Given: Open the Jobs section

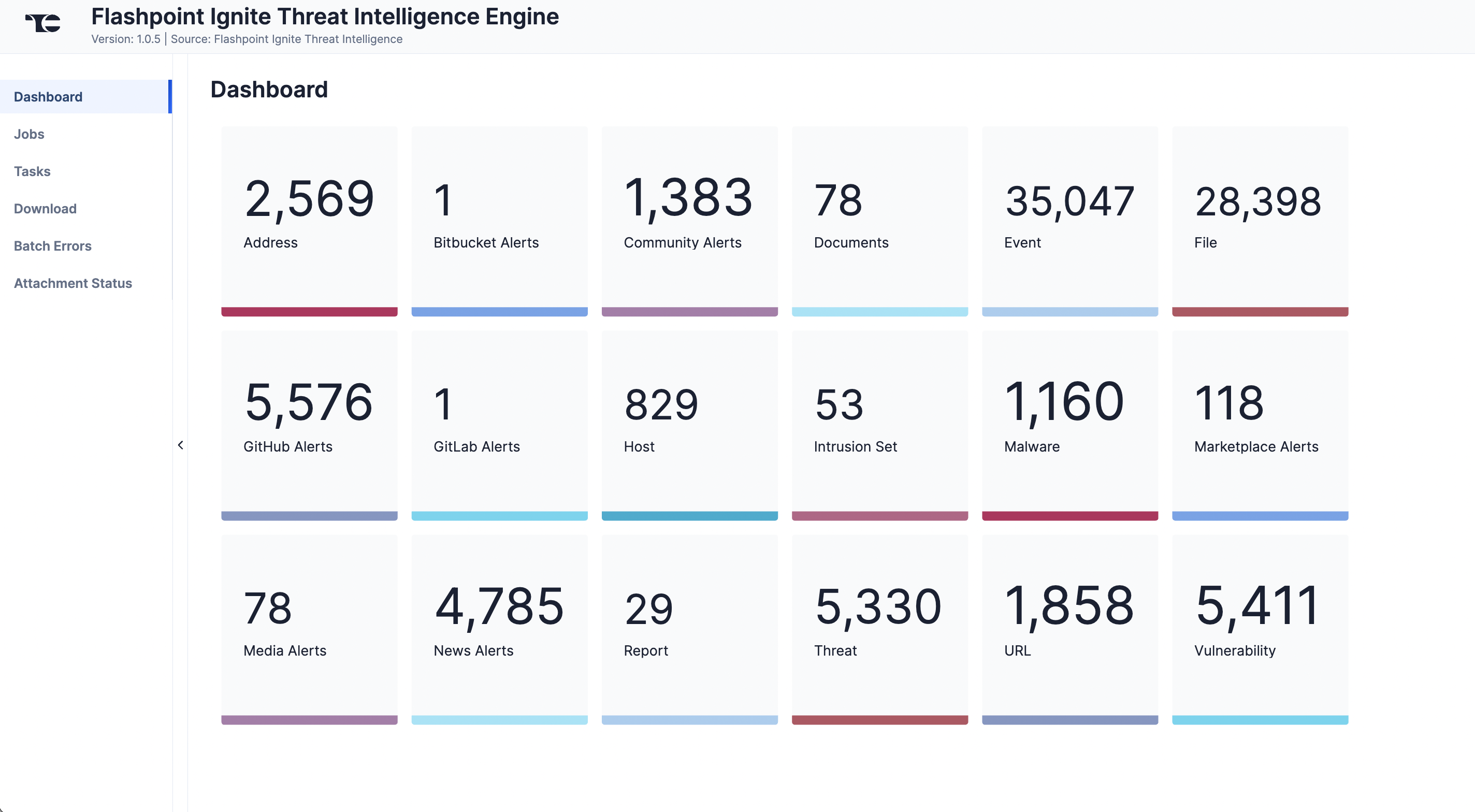Looking at the screenshot, I should tap(29, 134).
